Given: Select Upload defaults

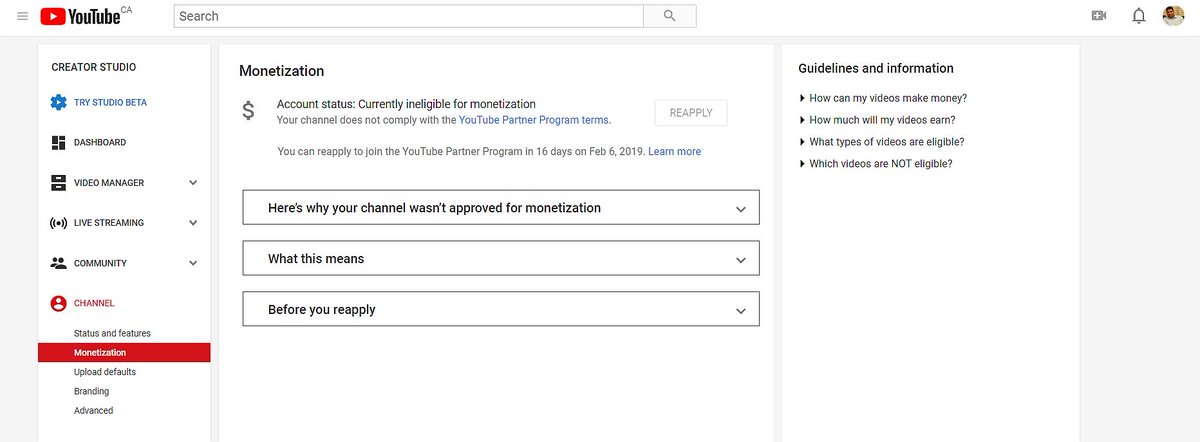Looking at the screenshot, I should tap(105, 372).
